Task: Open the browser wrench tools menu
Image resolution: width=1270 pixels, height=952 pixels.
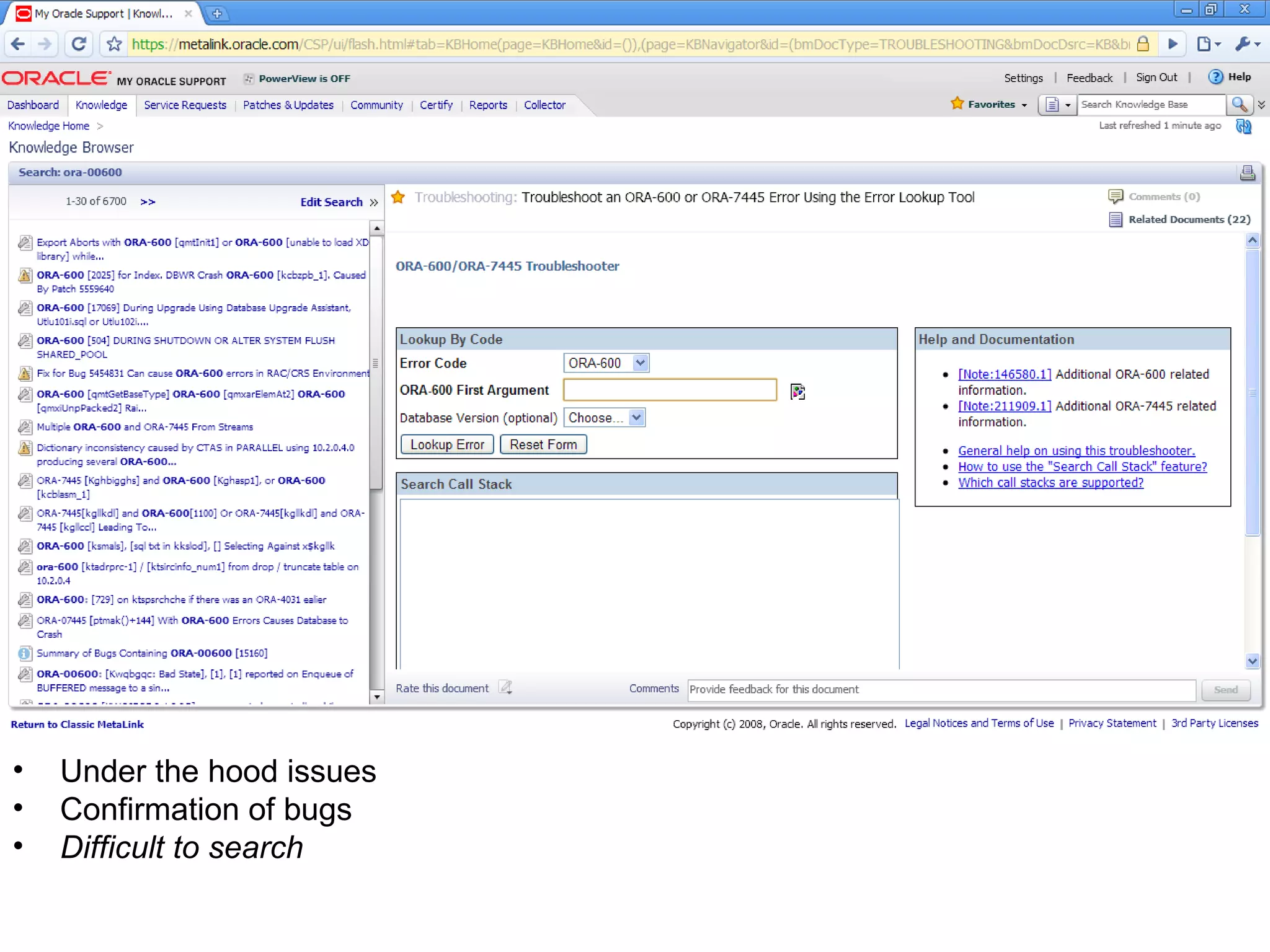Action: pyautogui.click(x=1248, y=44)
